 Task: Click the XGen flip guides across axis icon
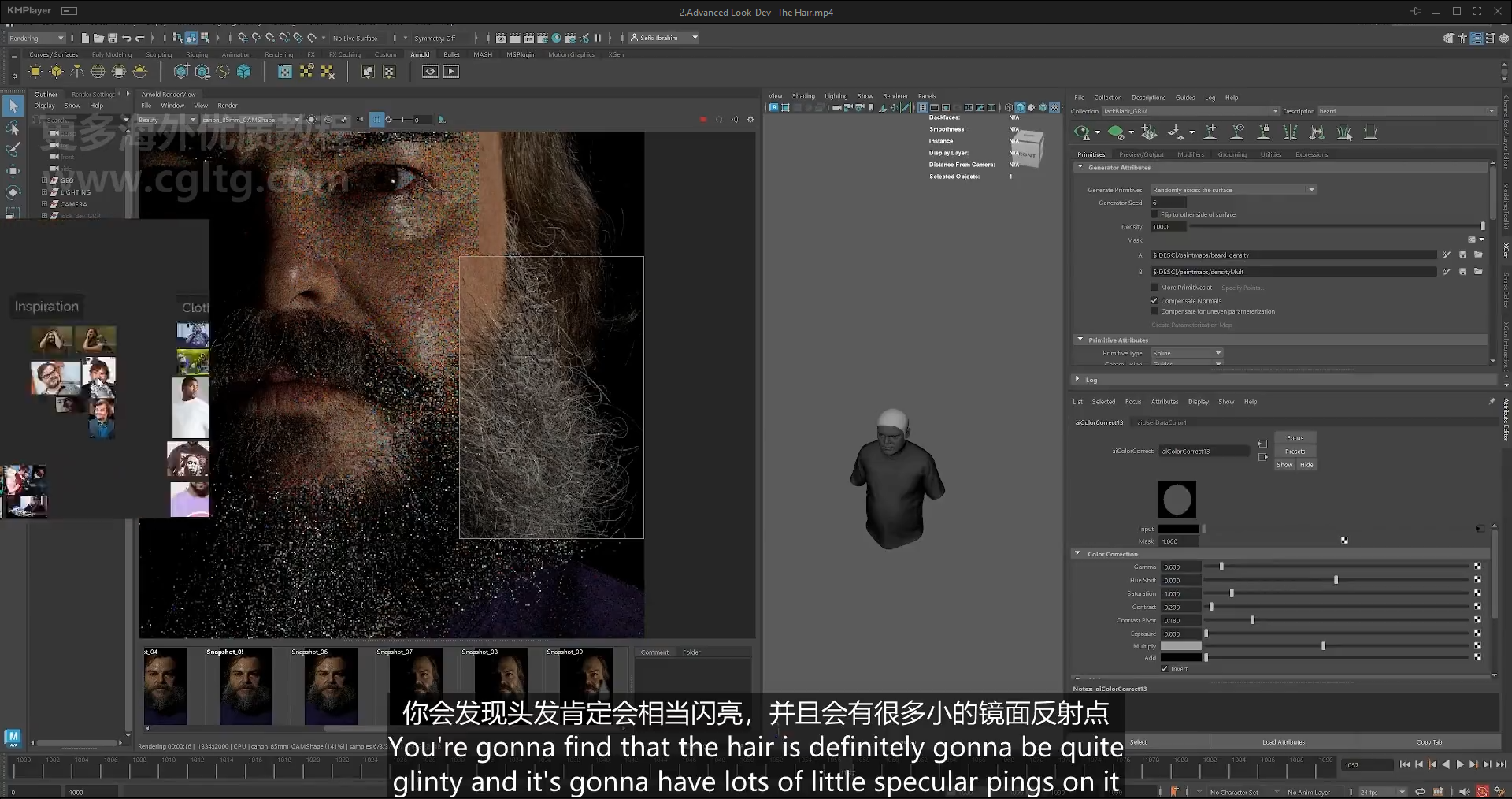[1291, 132]
